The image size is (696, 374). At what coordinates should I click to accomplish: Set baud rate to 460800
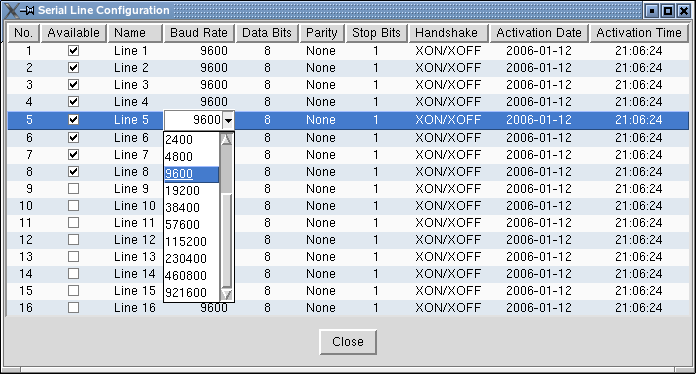(191, 276)
